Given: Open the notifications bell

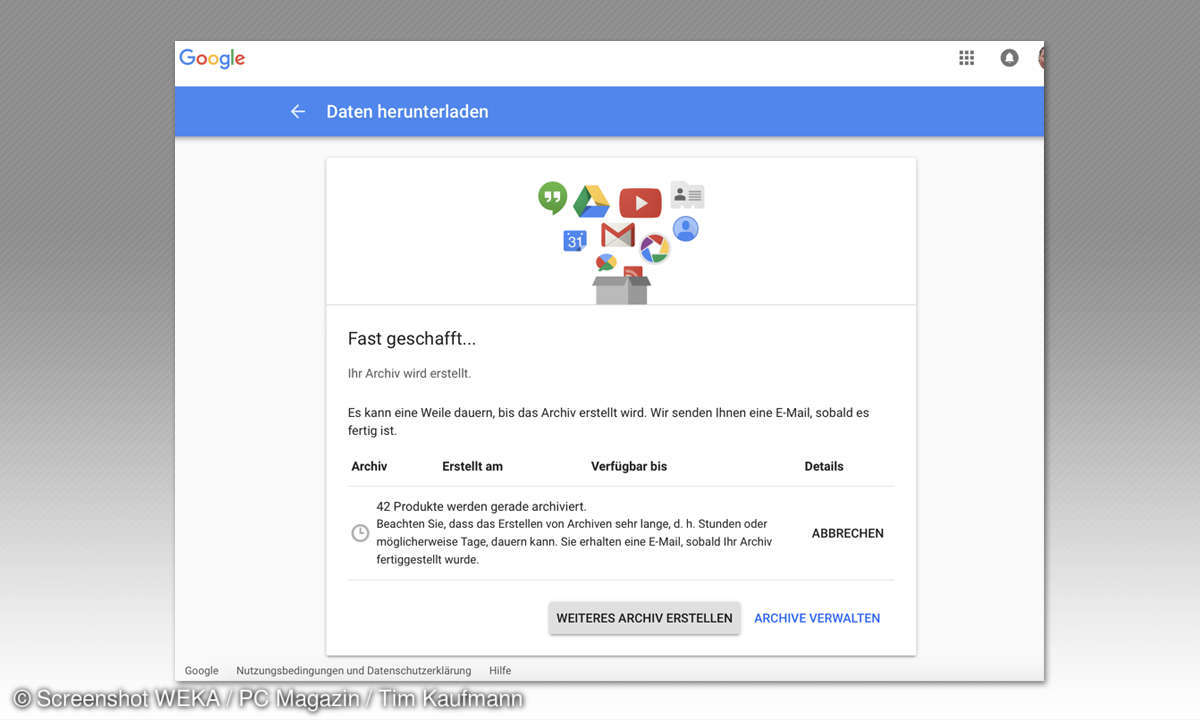Looking at the screenshot, I should (1009, 58).
